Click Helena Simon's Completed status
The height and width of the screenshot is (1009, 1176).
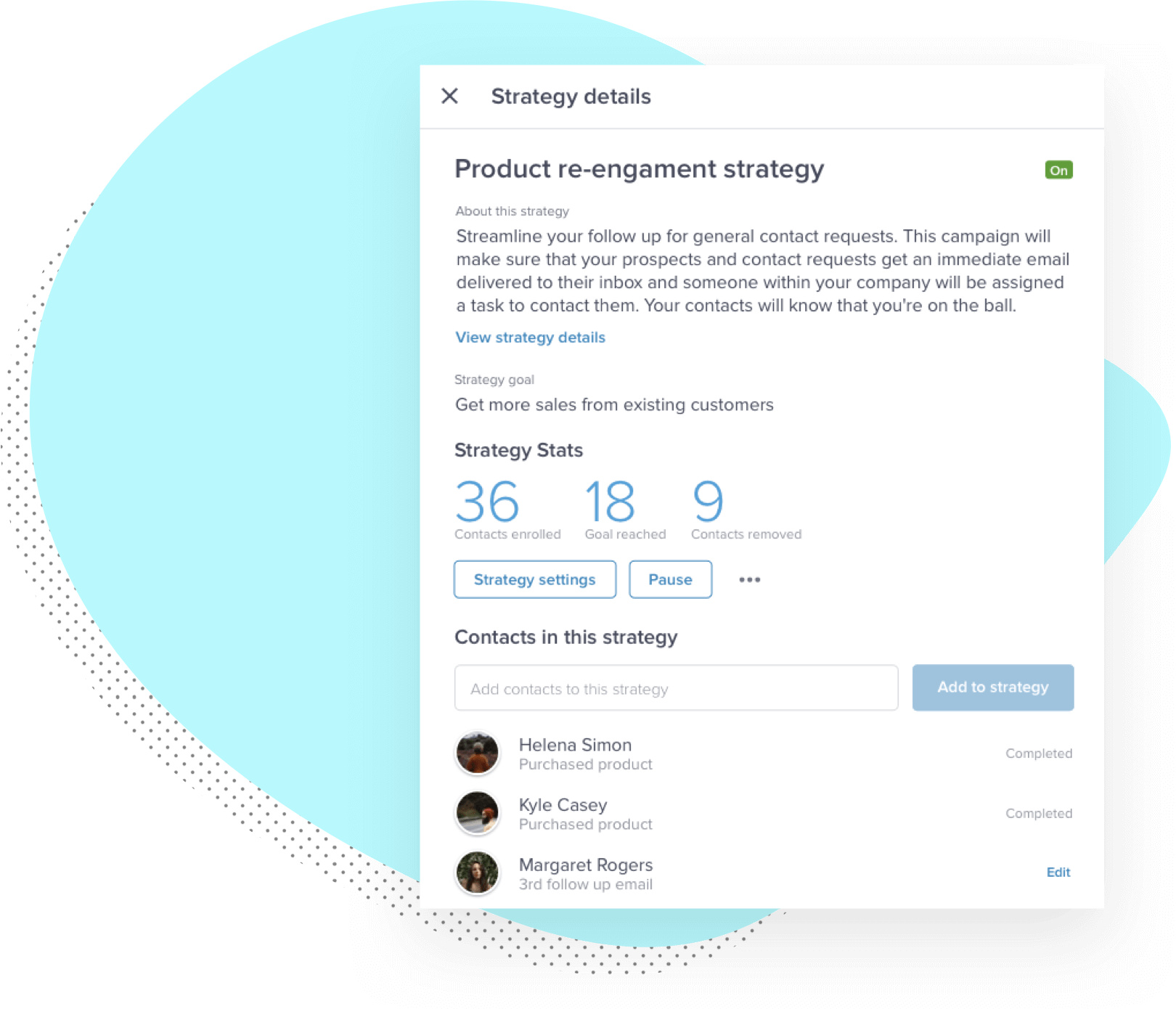point(1038,753)
